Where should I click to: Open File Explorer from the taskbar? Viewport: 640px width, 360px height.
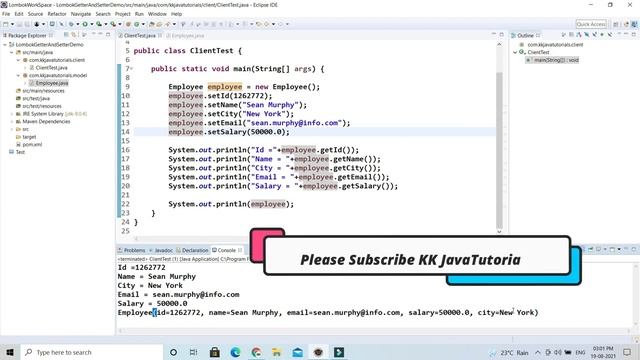tap(277, 352)
